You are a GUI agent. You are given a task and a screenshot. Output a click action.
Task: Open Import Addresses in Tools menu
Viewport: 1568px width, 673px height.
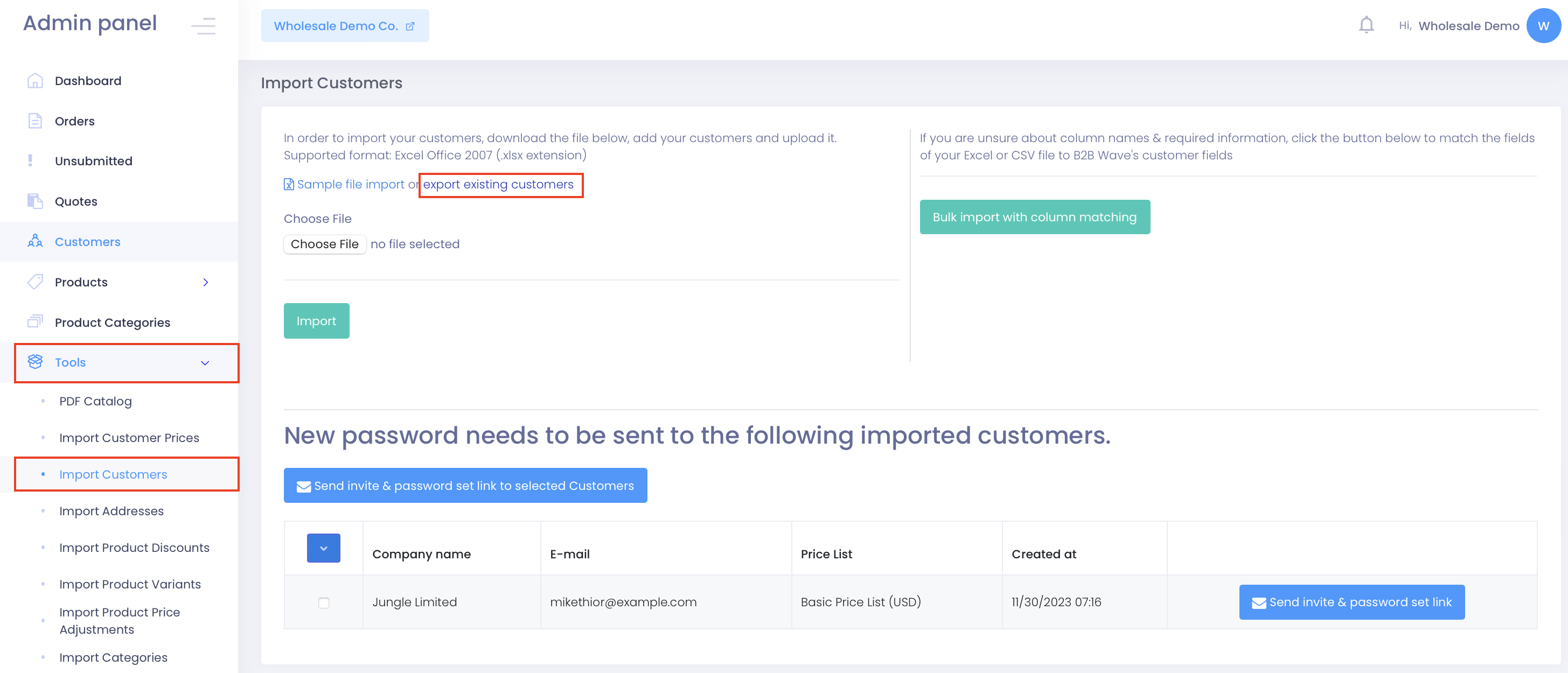pyautogui.click(x=111, y=511)
